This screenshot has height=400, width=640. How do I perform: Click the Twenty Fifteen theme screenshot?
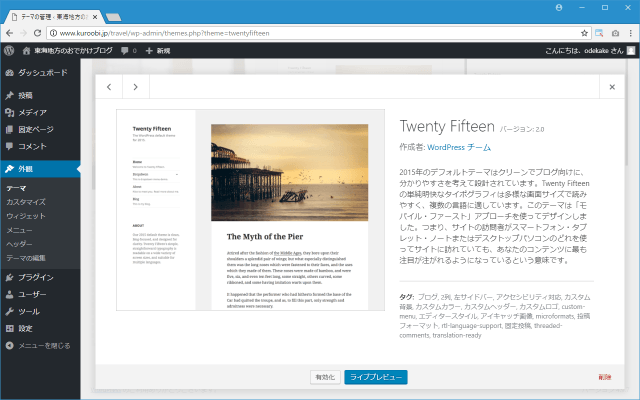(x=250, y=210)
